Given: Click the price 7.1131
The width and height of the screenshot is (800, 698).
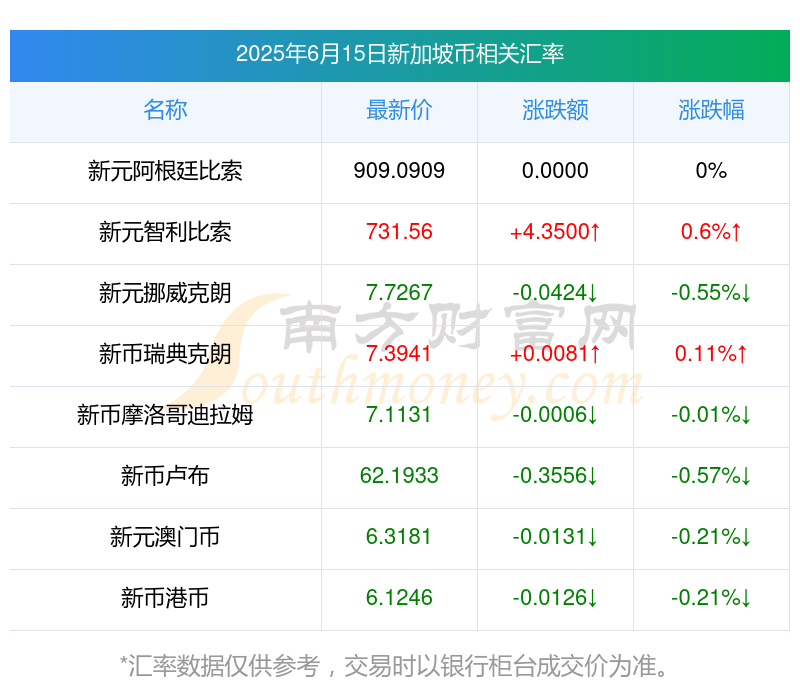Looking at the screenshot, I should [399, 414].
